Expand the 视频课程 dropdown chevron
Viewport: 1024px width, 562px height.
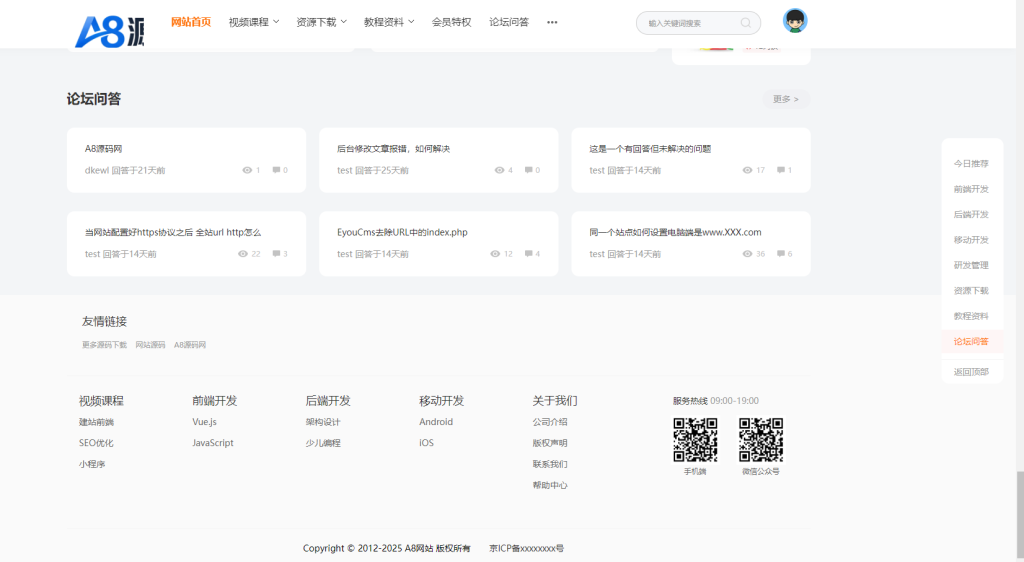click(276, 22)
